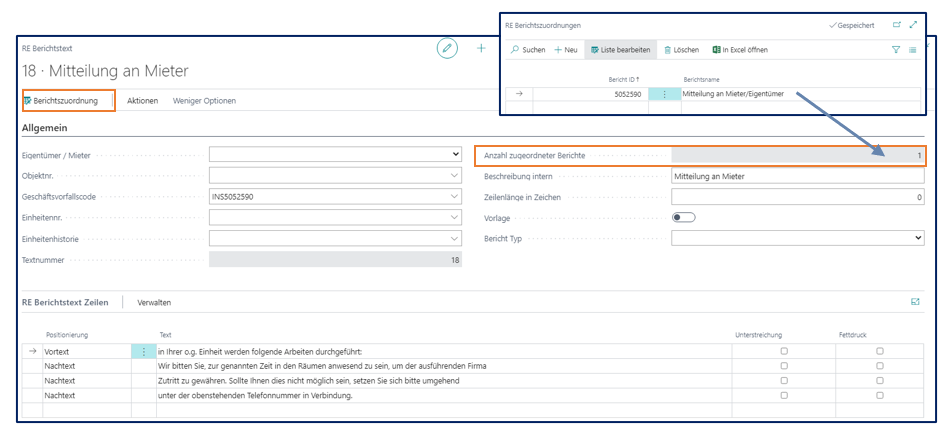The height and width of the screenshot is (429, 939).
Task: Expand the Bericht Typ dropdown
Action: point(918,238)
